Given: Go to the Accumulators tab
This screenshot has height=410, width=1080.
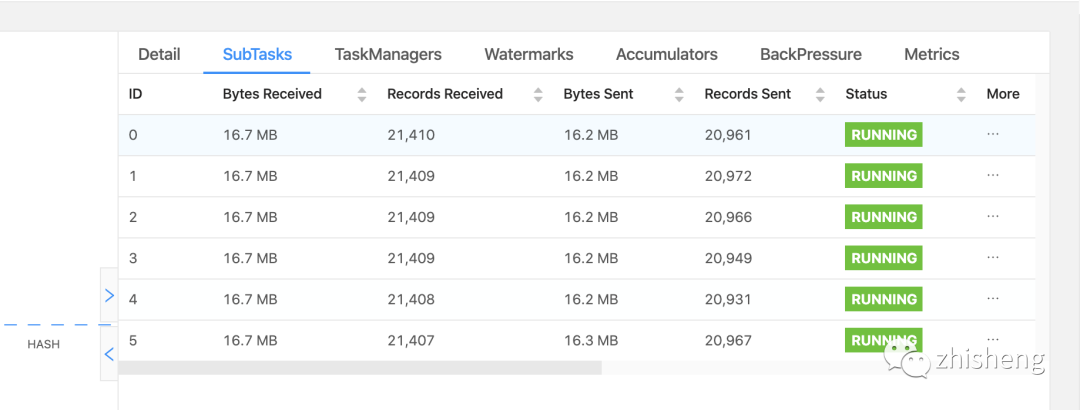Looking at the screenshot, I should tap(667, 55).
